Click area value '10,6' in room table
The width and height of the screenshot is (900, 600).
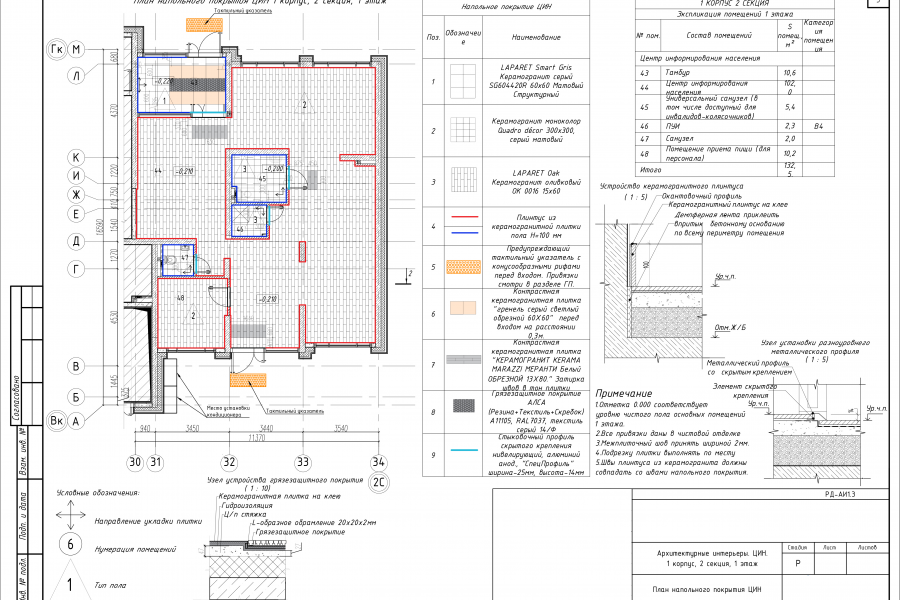coord(790,73)
